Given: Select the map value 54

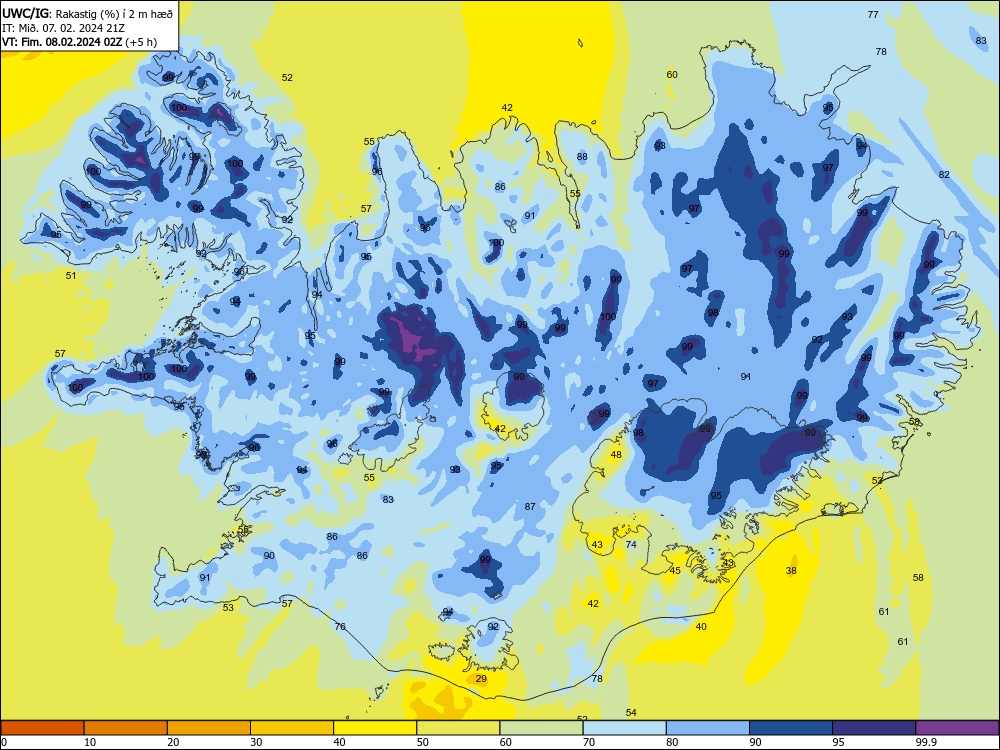Looking at the screenshot, I should coord(631,712).
